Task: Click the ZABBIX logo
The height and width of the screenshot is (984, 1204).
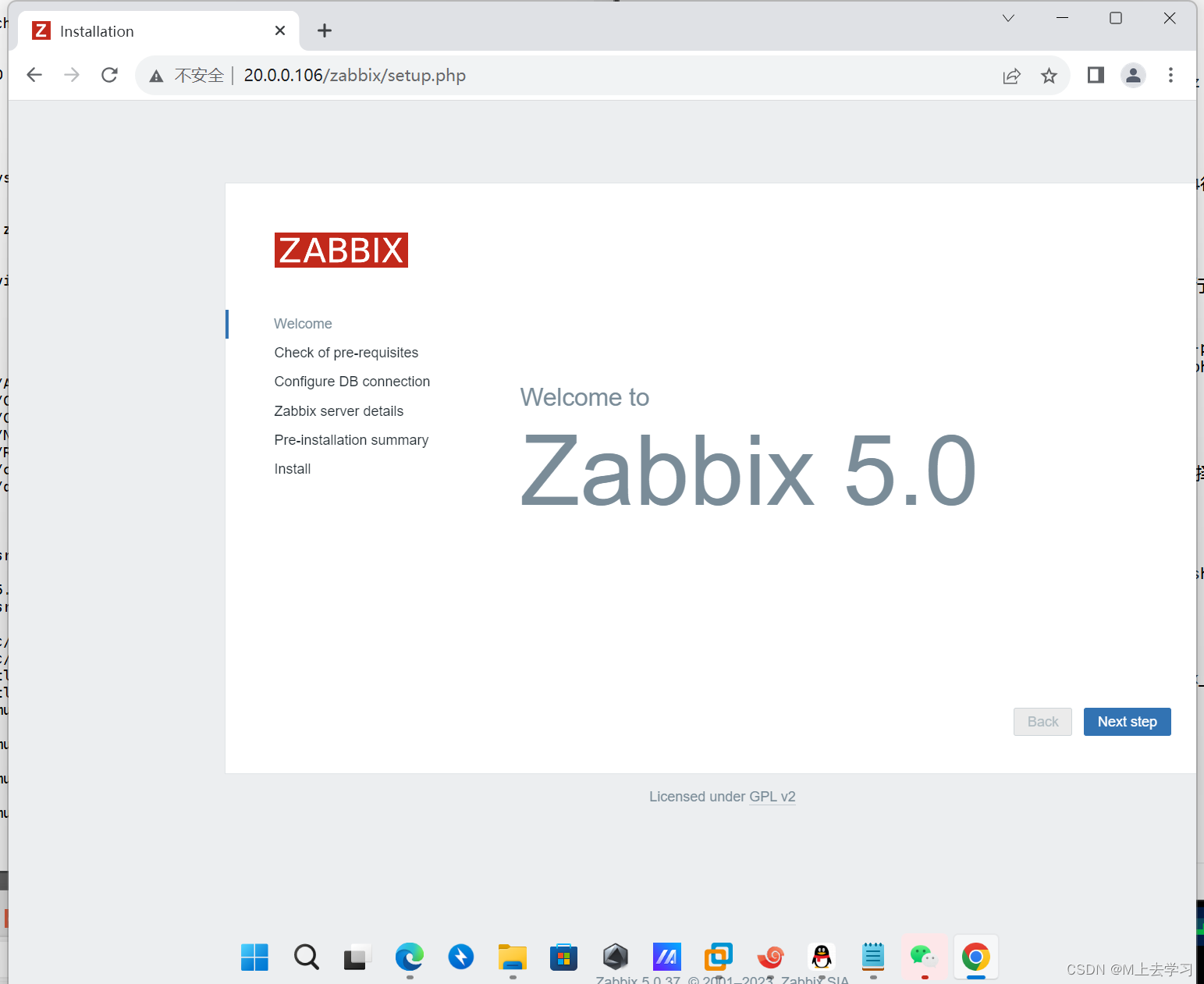Action: [x=341, y=250]
